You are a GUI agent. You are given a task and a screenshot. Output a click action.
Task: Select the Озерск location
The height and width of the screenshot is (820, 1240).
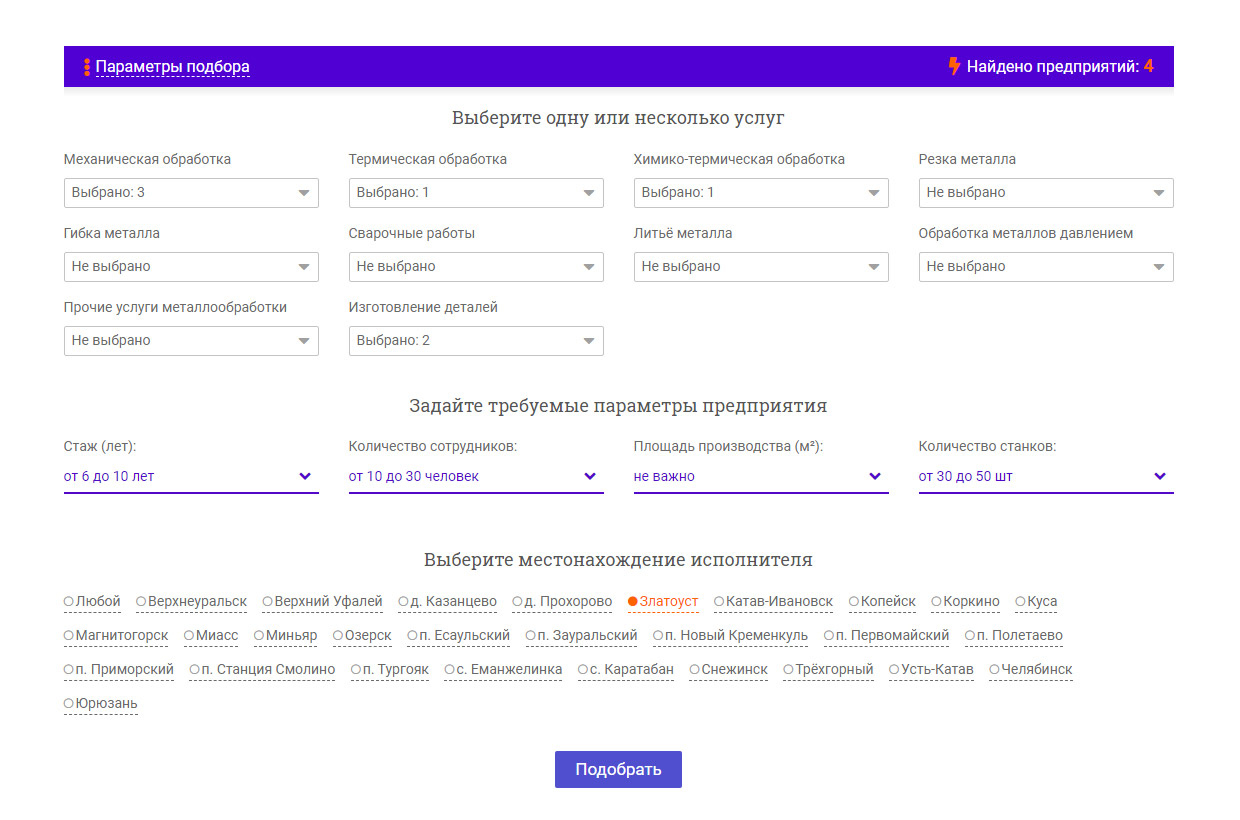coord(362,636)
